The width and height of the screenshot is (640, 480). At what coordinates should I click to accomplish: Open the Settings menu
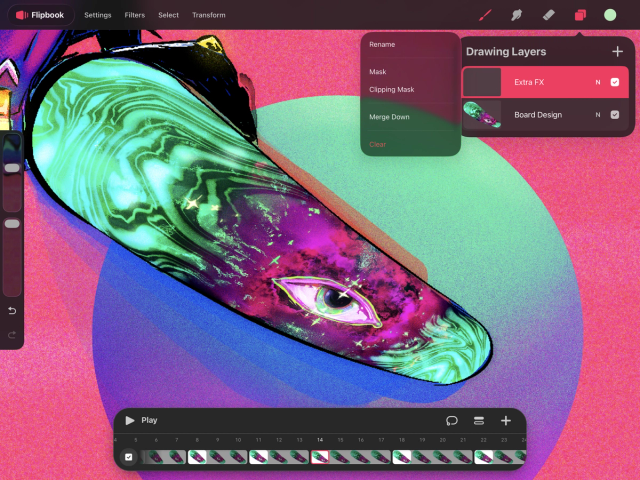(98, 15)
